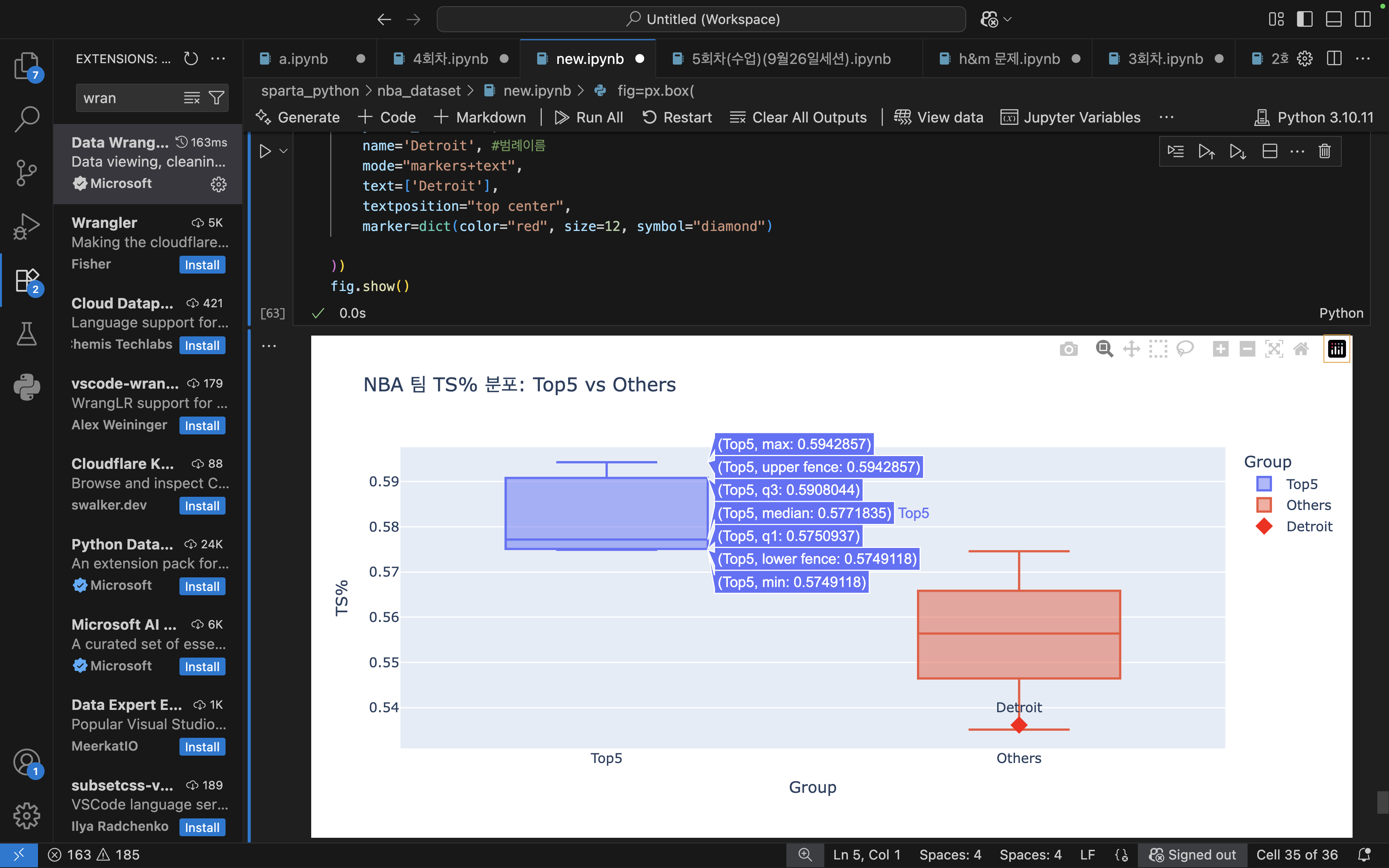The height and width of the screenshot is (868, 1389).
Task: Open the Run and Debug view
Action: (26, 226)
